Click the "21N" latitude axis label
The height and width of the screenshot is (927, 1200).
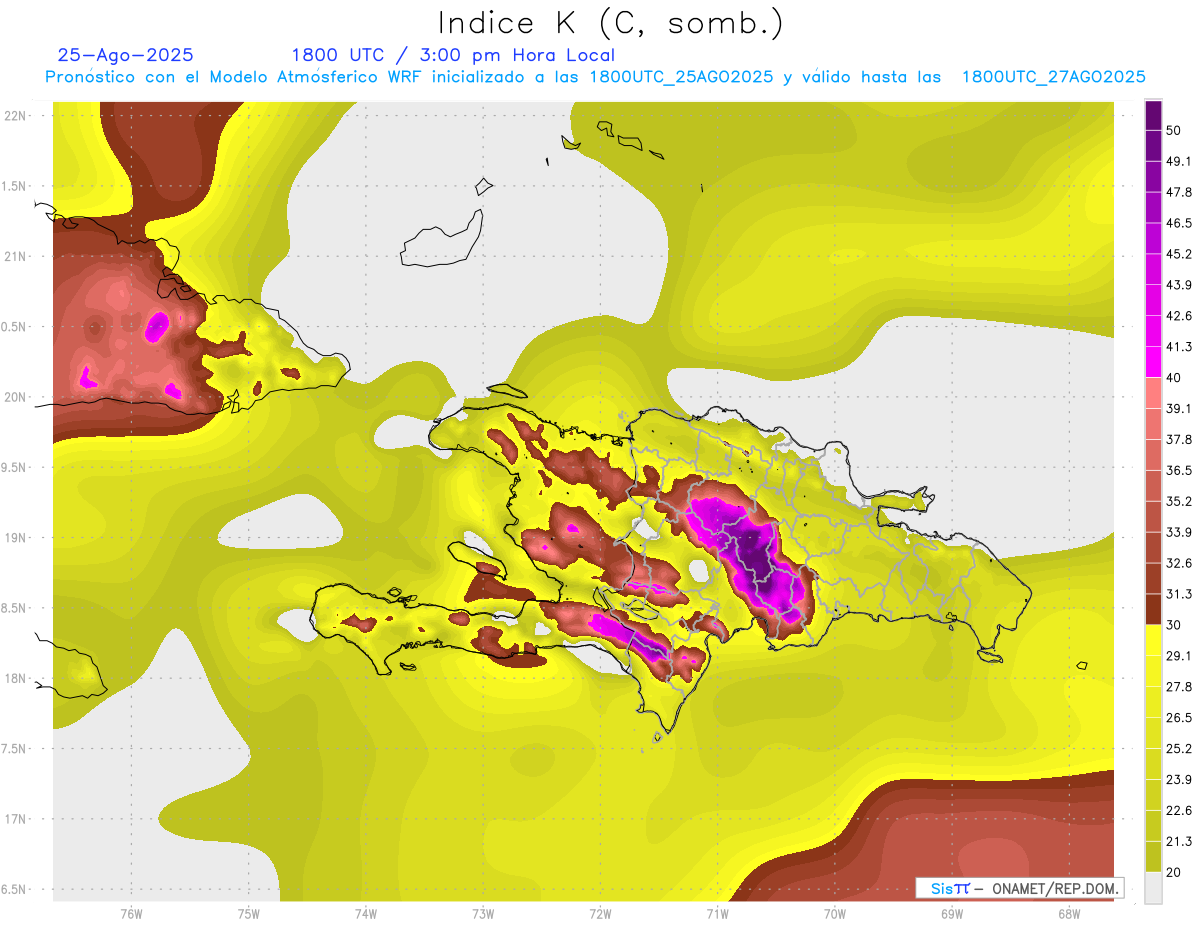(x=15, y=256)
